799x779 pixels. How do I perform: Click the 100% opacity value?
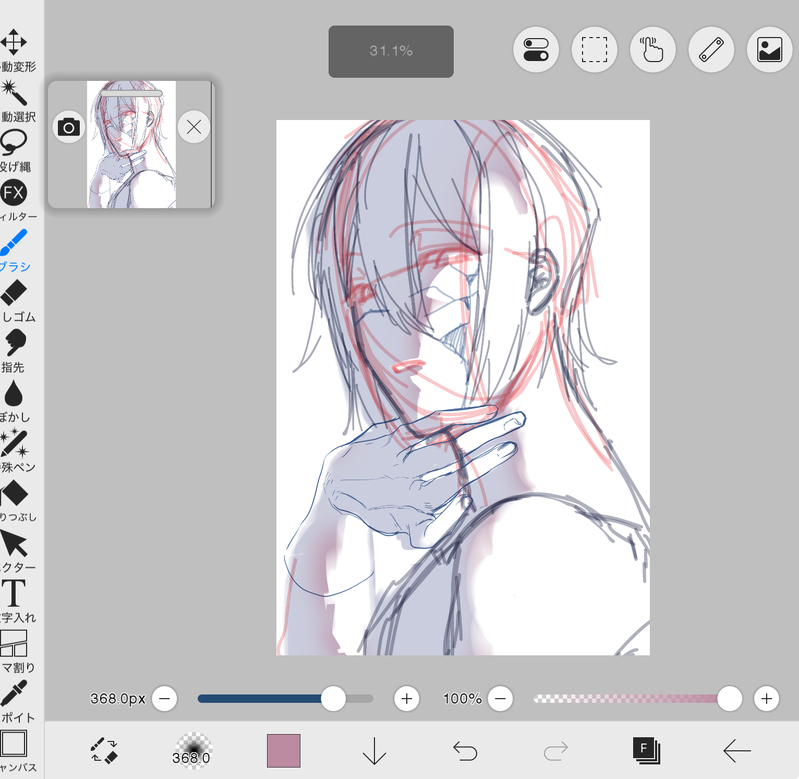click(x=462, y=698)
